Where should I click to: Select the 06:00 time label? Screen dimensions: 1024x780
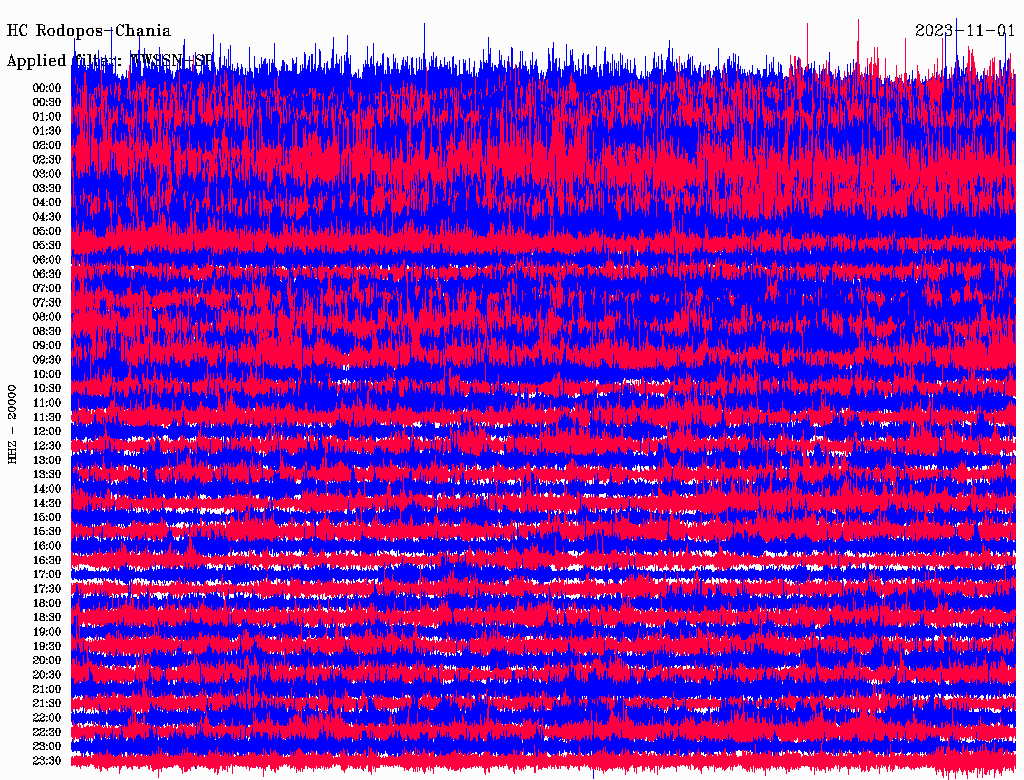[x=46, y=260]
